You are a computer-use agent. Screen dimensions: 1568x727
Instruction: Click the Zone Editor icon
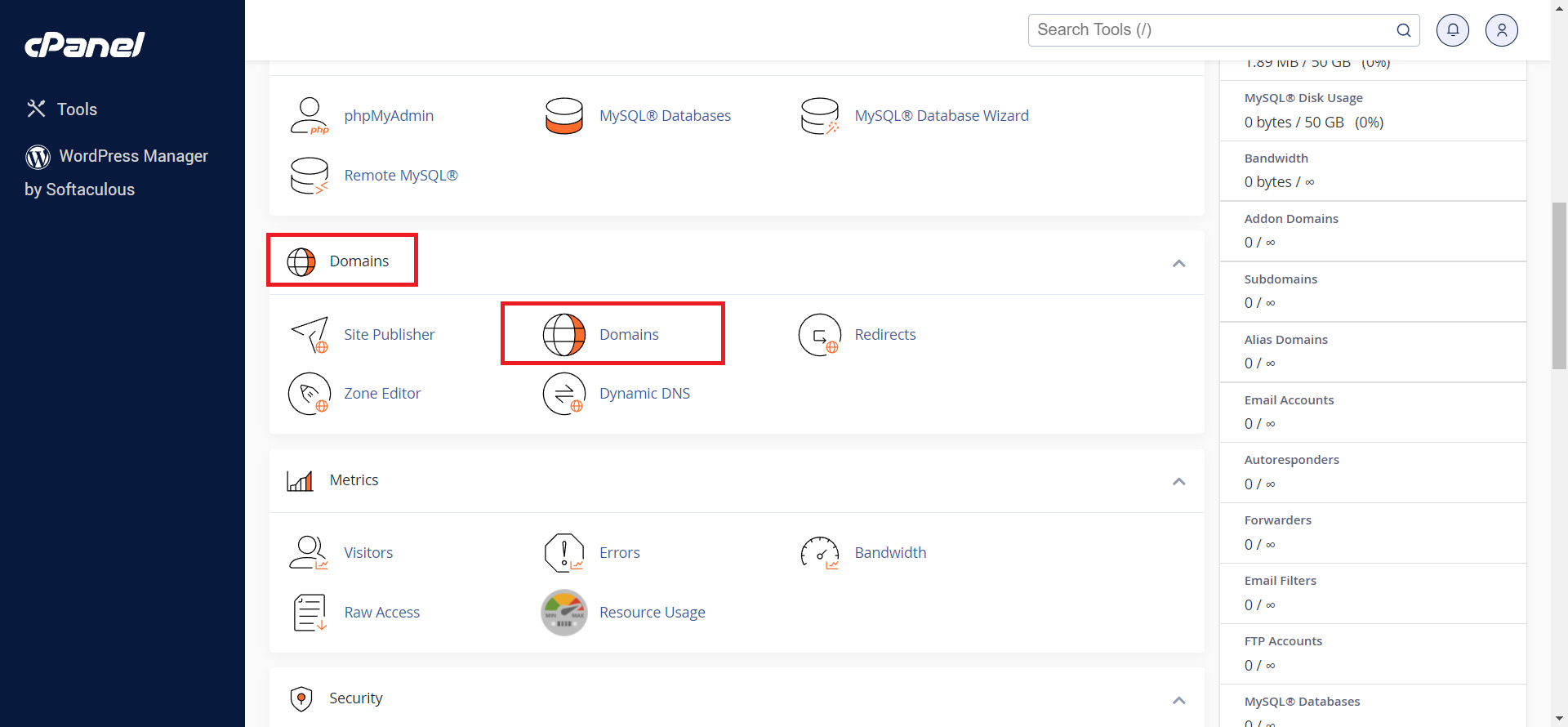click(310, 394)
